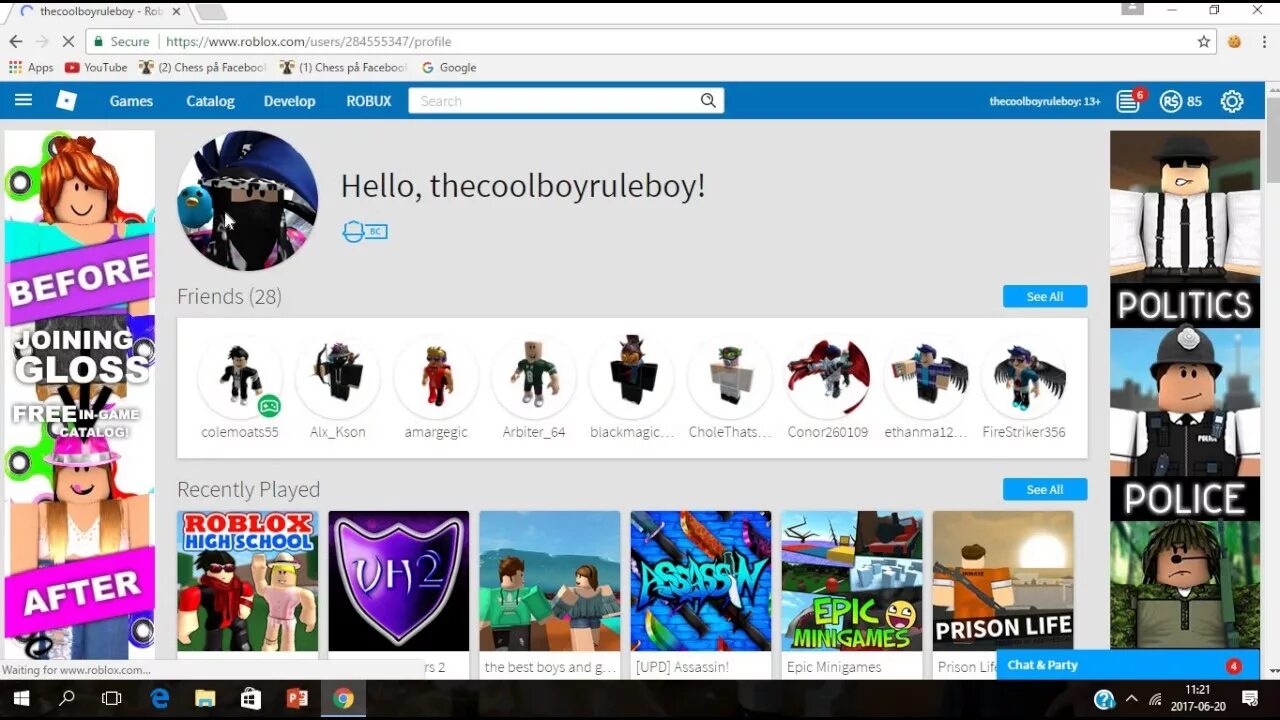Click the profile avatar picture
The image size is (1280, 720).
[247, 200]
